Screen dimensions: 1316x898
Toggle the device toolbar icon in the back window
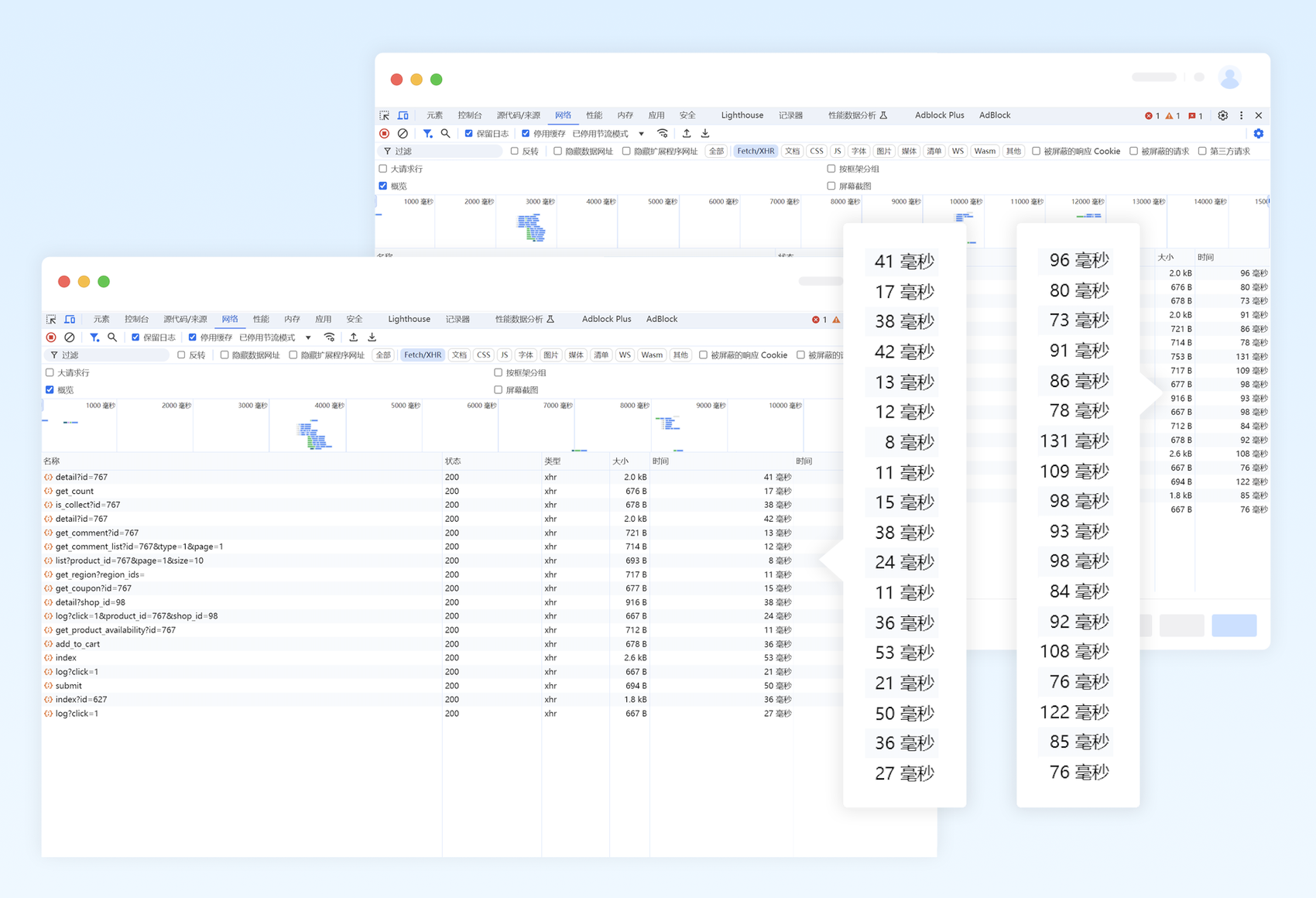tap(403, 115)
